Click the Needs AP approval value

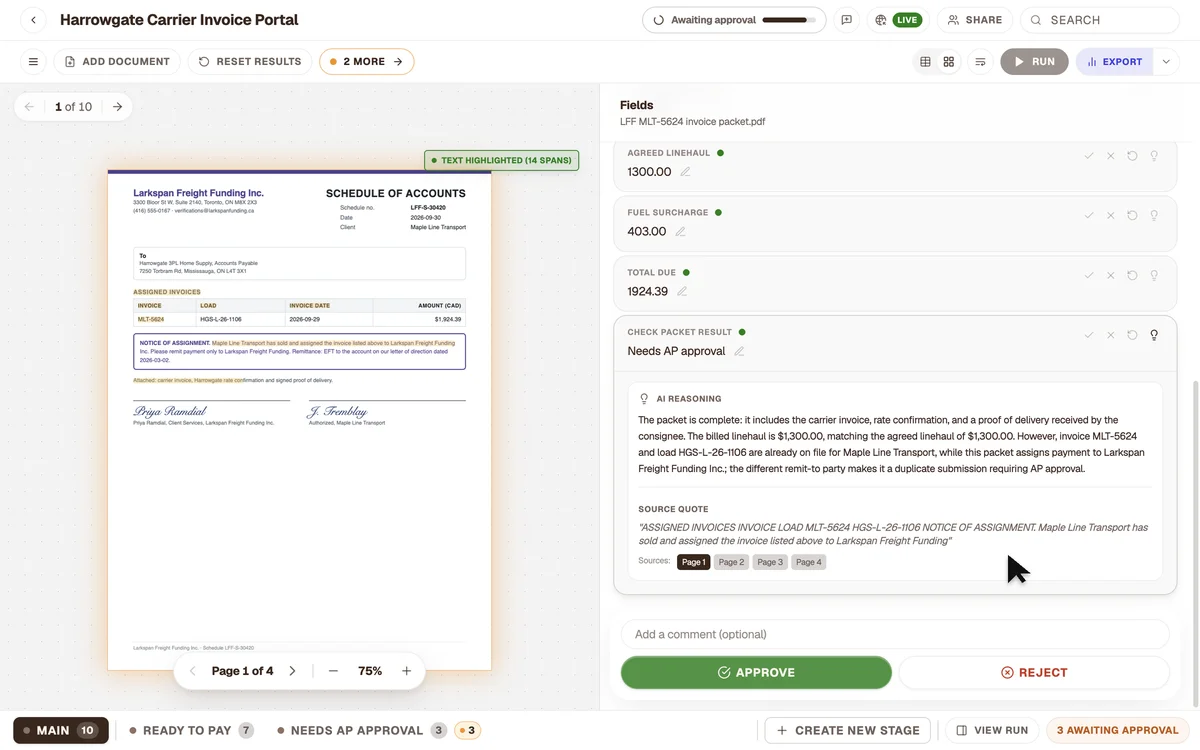click(676, 351)
